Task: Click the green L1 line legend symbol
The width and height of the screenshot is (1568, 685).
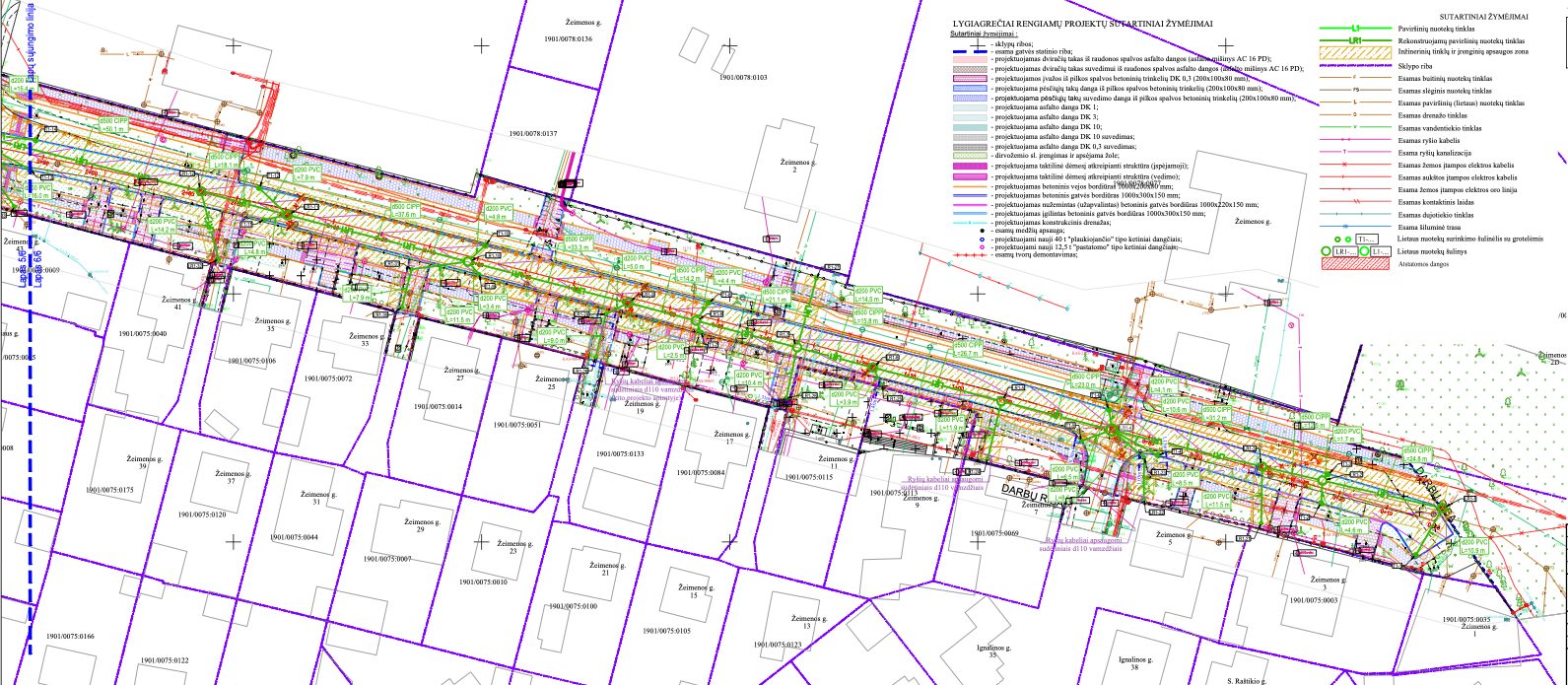Action: click(x=1356, y=29)
